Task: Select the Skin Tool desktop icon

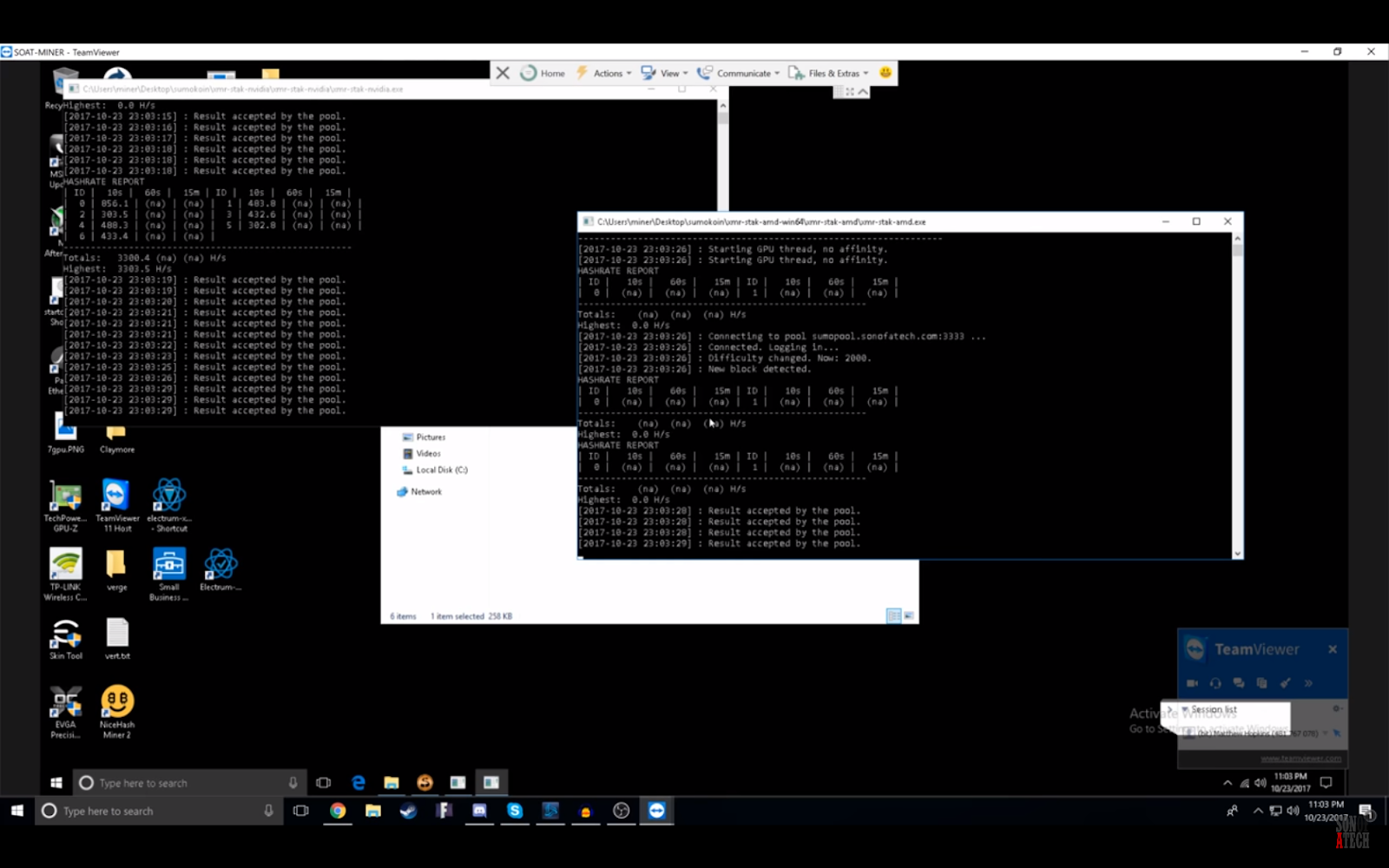Action: point(65,640)
